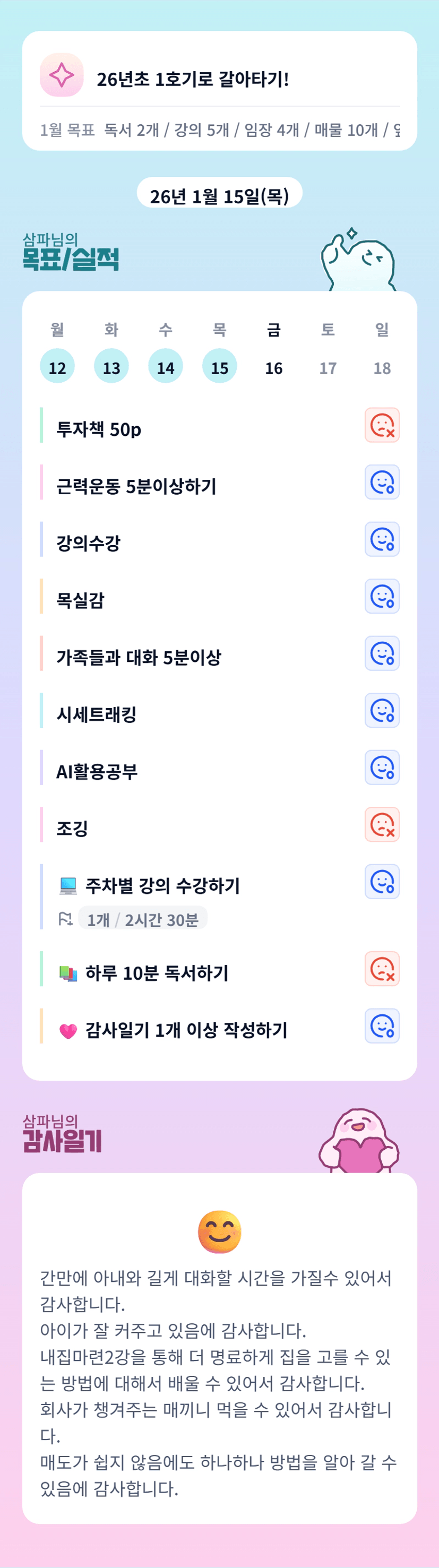
Task: Select Monday 12 in week calendar
Action: point(57,366)
